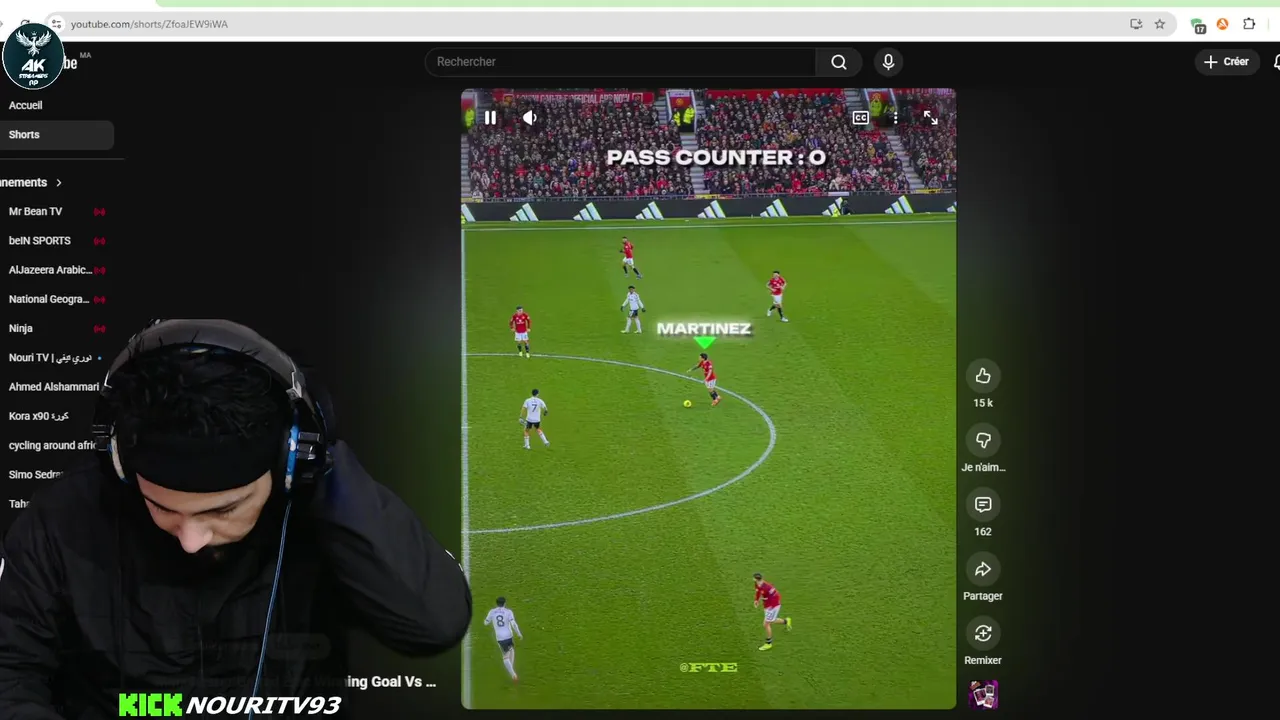Image resolution: width=1280 pixels, height=720 pixels.
Task: Open Ahmed Alshammari channel
Action: [x=54, y=387]
